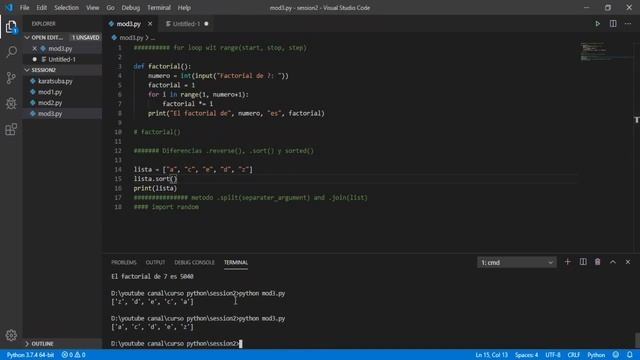640x360 pixels.
Task: Place cursor on lista.sort() line
Action: pos(156,179)
